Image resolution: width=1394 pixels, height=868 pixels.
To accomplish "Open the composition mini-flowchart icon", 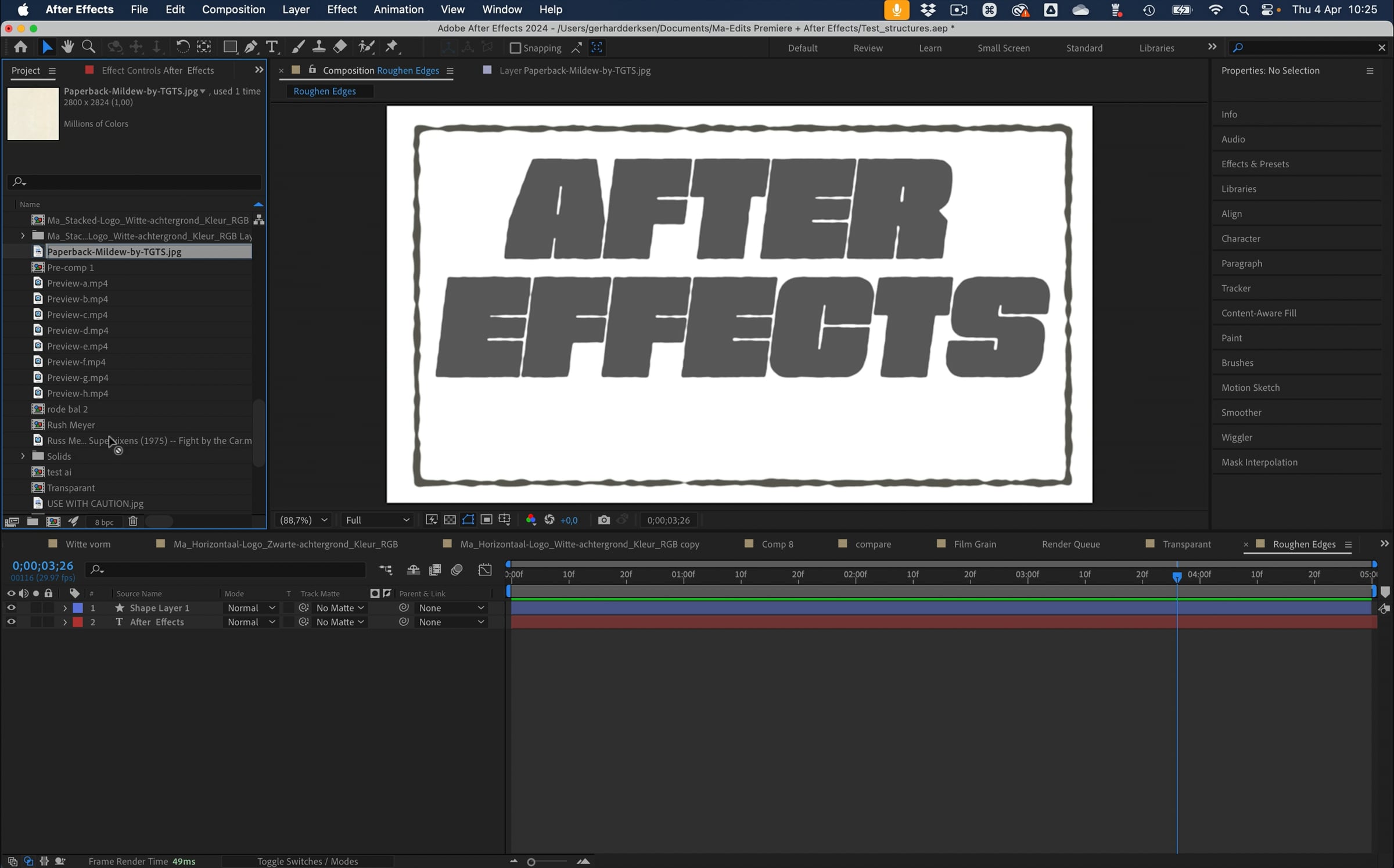I will pyautogui.click(x=386, y=570).
